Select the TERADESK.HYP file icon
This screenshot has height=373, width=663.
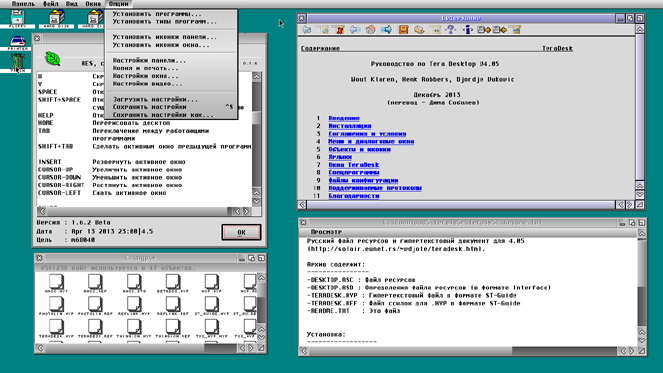click(56, 329)
